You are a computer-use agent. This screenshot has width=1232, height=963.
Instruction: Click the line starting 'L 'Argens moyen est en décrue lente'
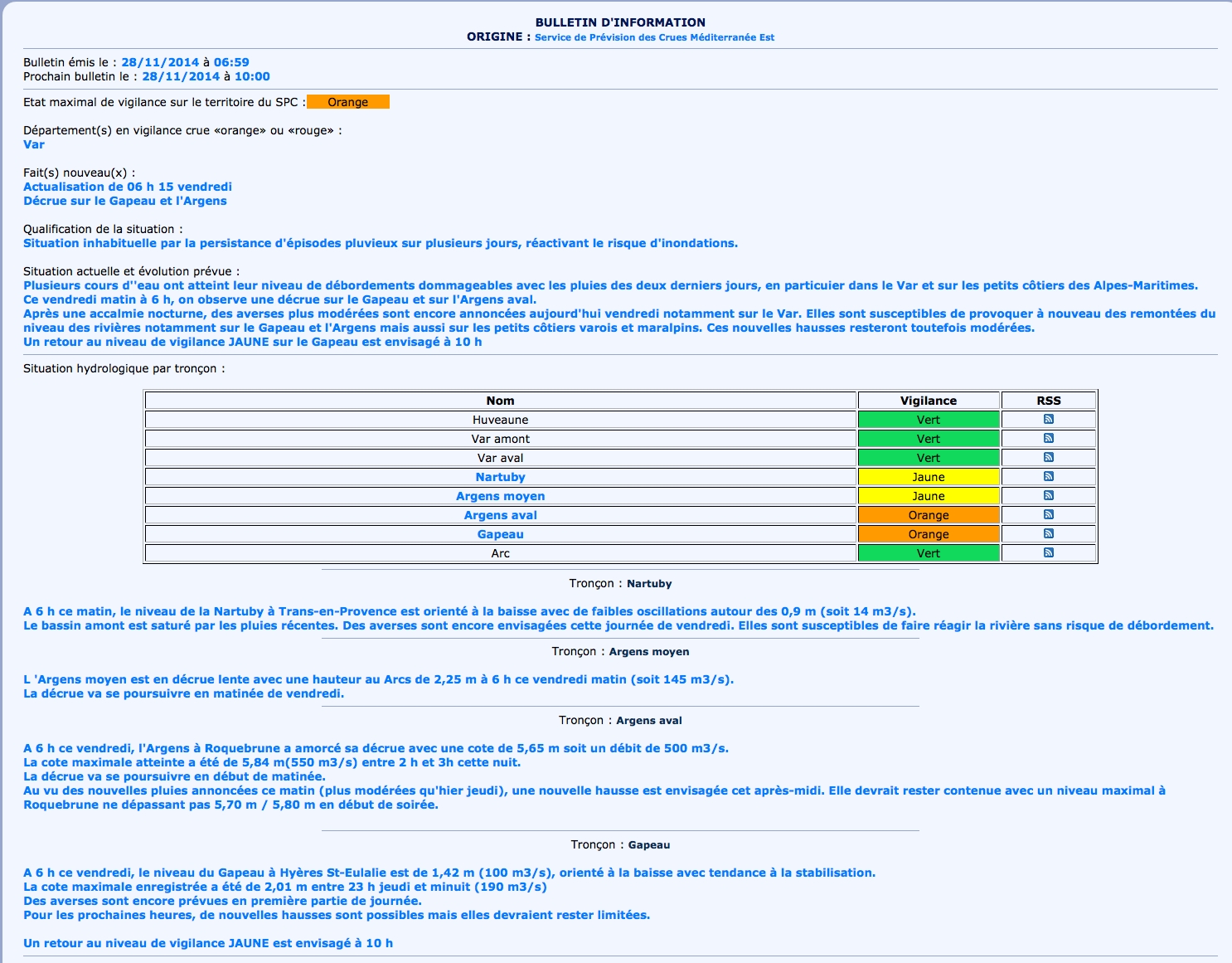tap(379, 679)
